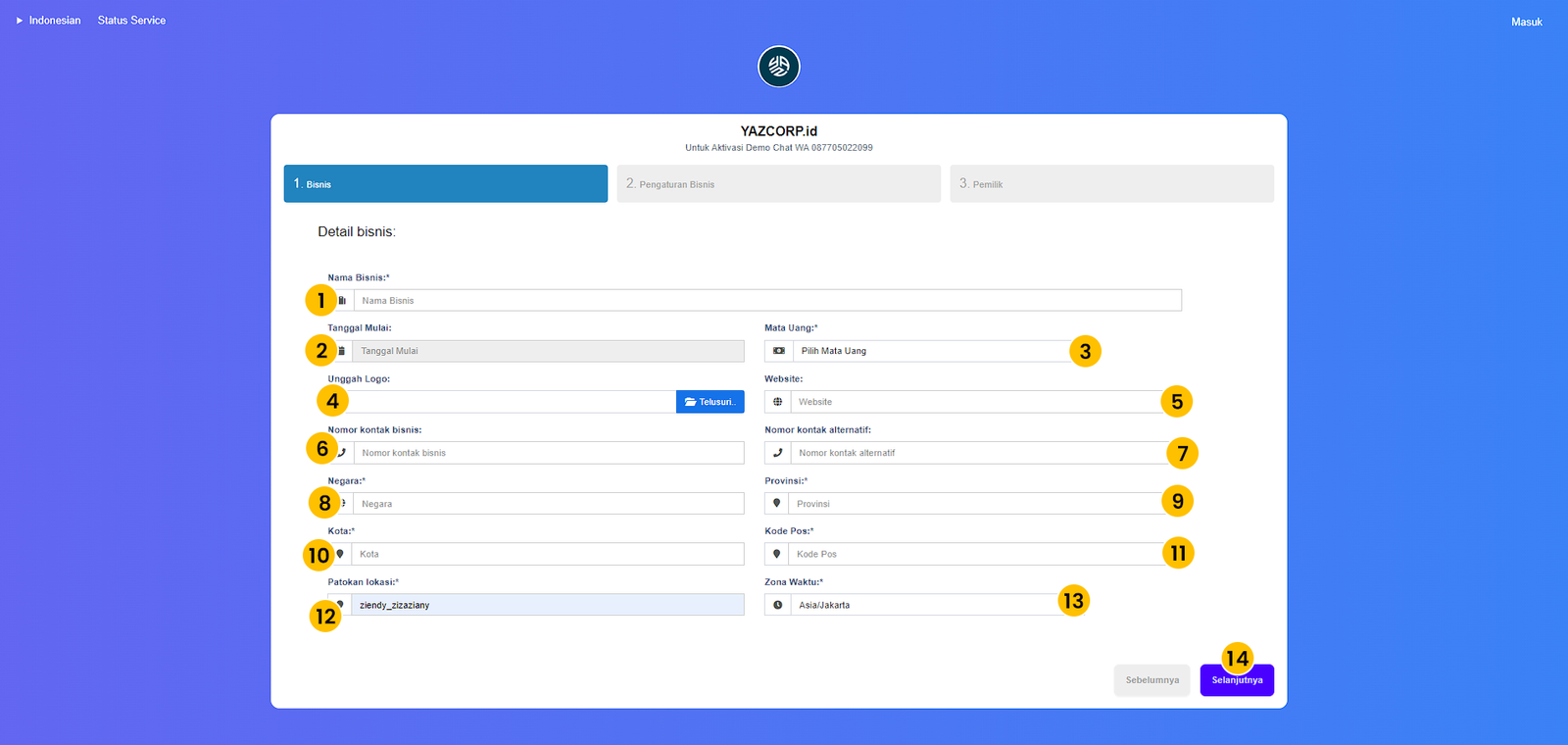Click the clock icon beside Asia/Jakarta
This screenshot has height=745, width=1568.
tap(777, 605)
